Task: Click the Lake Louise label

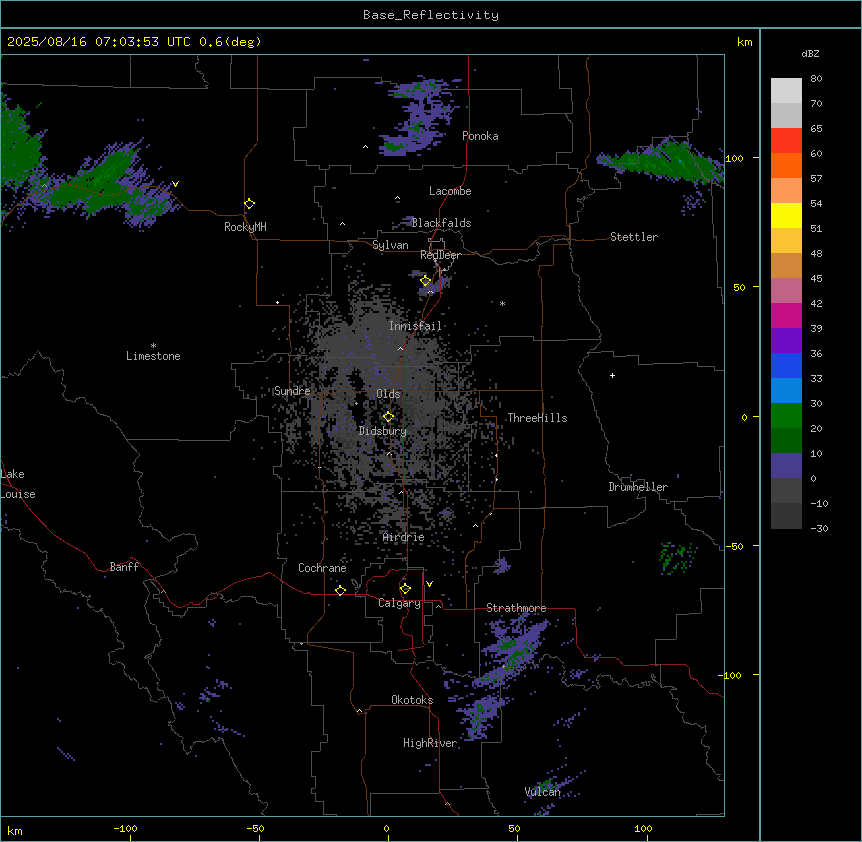Action: (x=18, y=484)
